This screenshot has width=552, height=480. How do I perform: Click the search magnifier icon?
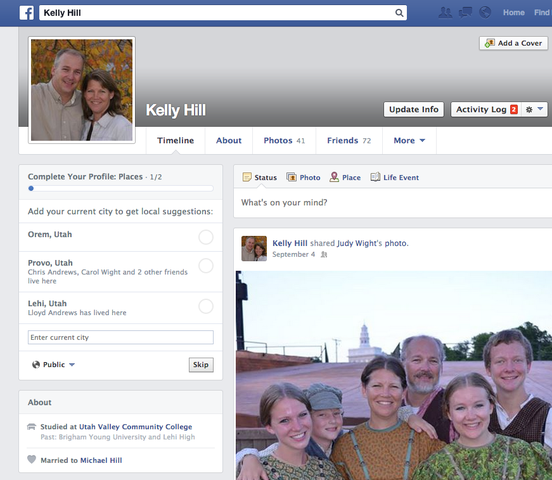coord(399,13)
